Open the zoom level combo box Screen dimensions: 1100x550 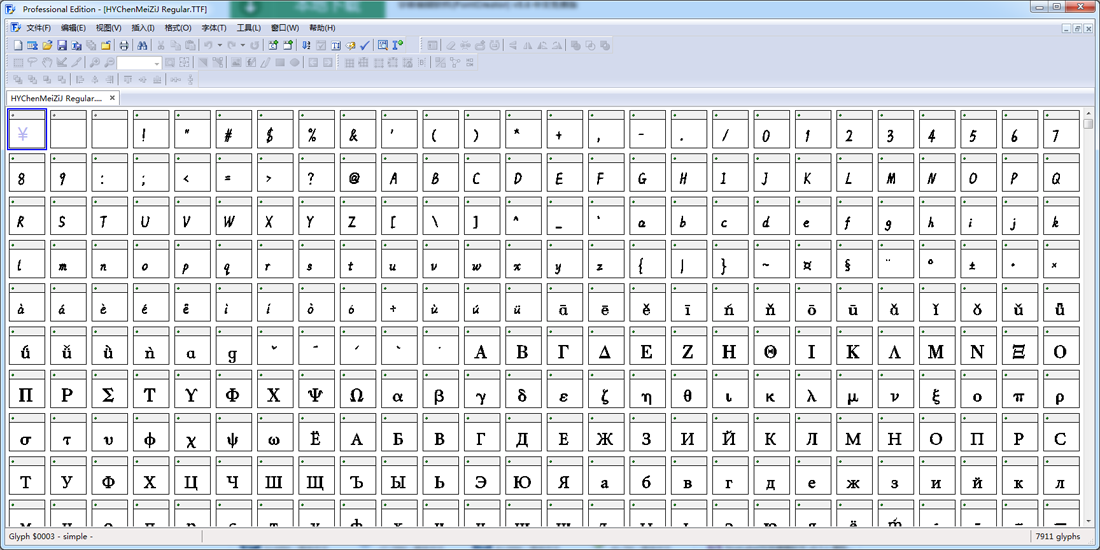(x=140, y=63)
